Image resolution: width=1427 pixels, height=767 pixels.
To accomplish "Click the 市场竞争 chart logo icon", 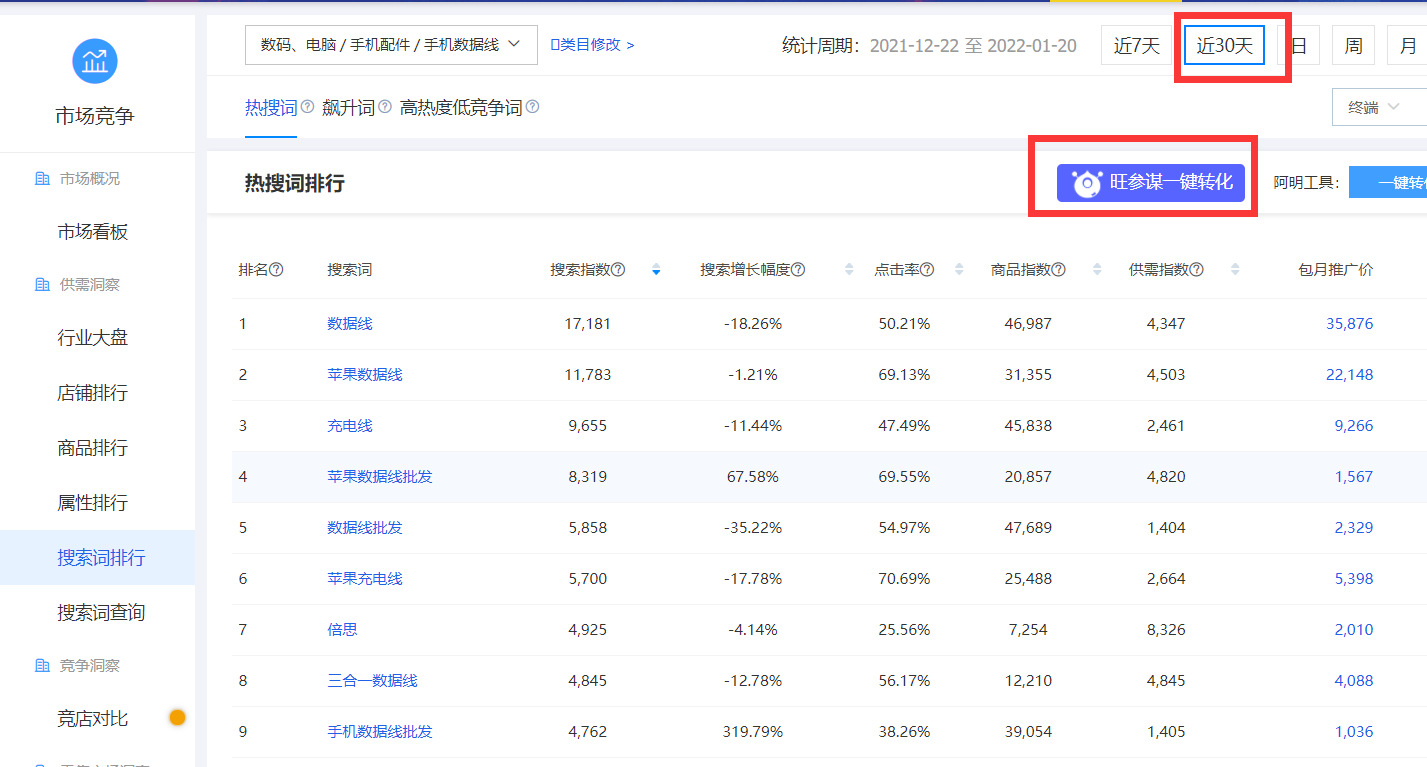I will click(x=95, y=62).
